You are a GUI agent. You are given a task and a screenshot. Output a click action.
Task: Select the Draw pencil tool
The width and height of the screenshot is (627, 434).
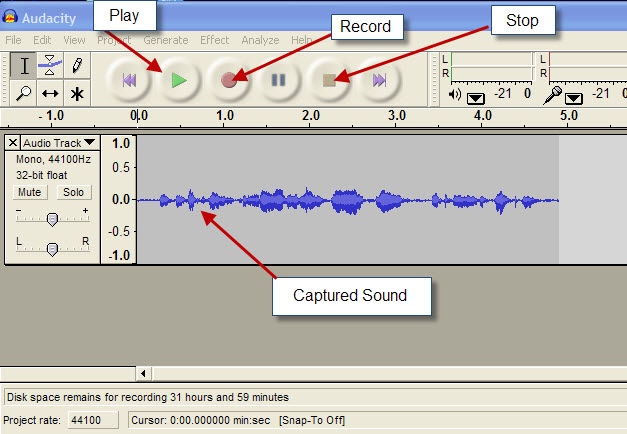pyautogui.click(x=77, y=66)
